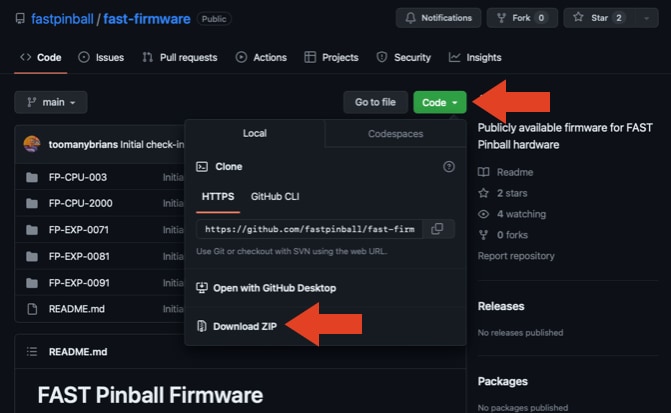Select the Local tab in the popup

tap(255, 134)
